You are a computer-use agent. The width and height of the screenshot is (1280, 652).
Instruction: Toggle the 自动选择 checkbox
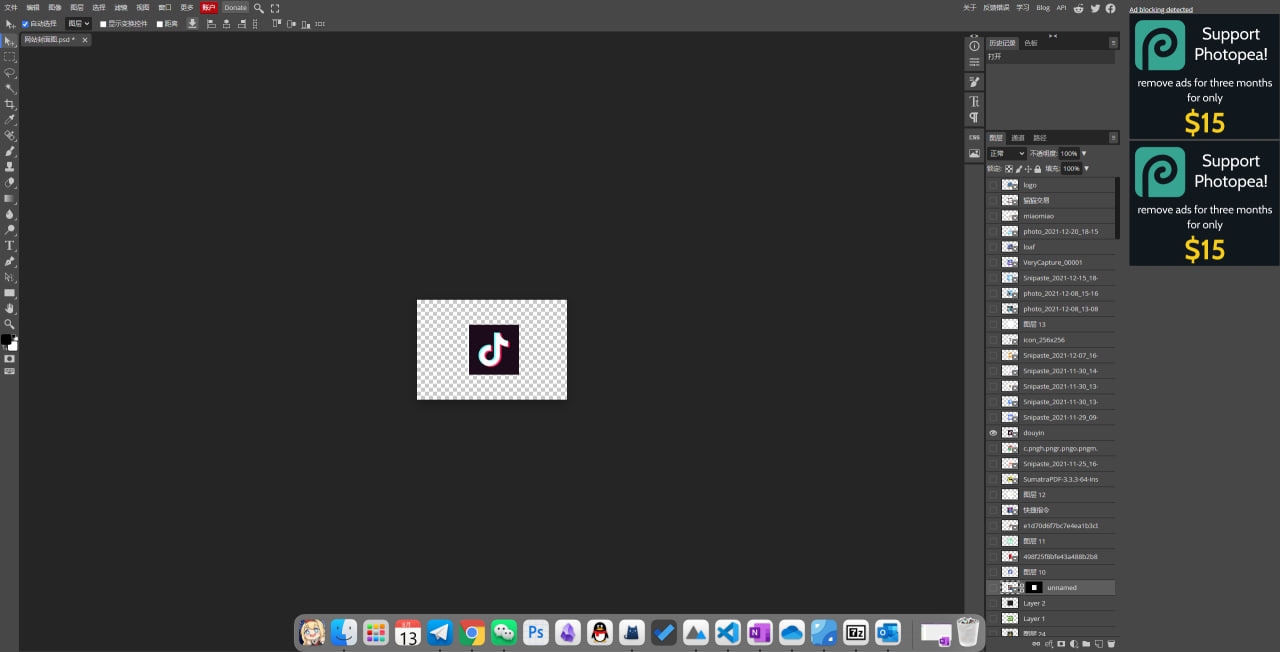26,23
